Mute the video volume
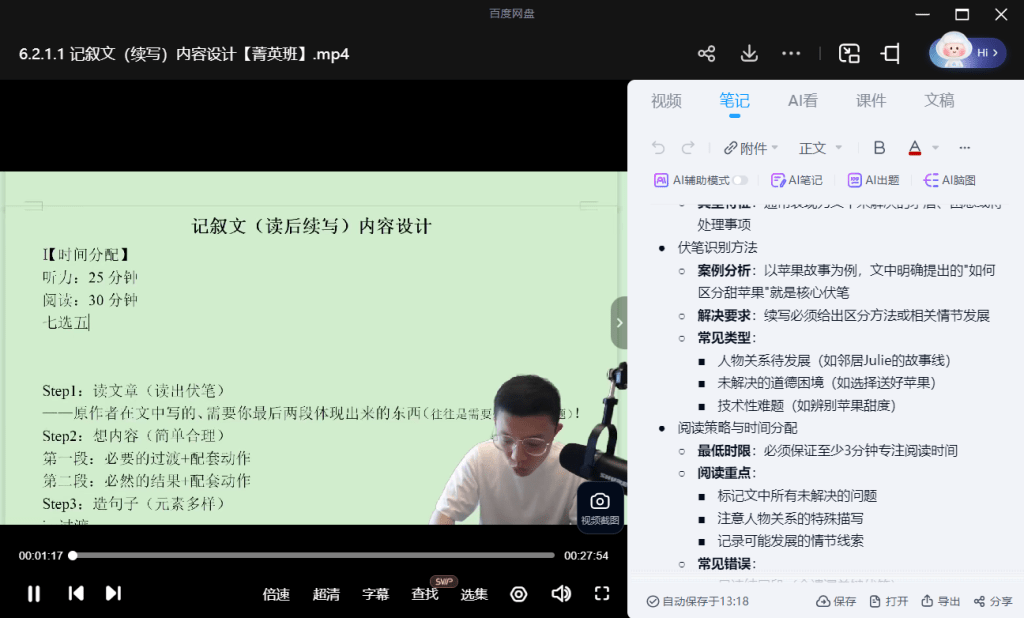Screen dimensions: 1024x618 point(560,593)
